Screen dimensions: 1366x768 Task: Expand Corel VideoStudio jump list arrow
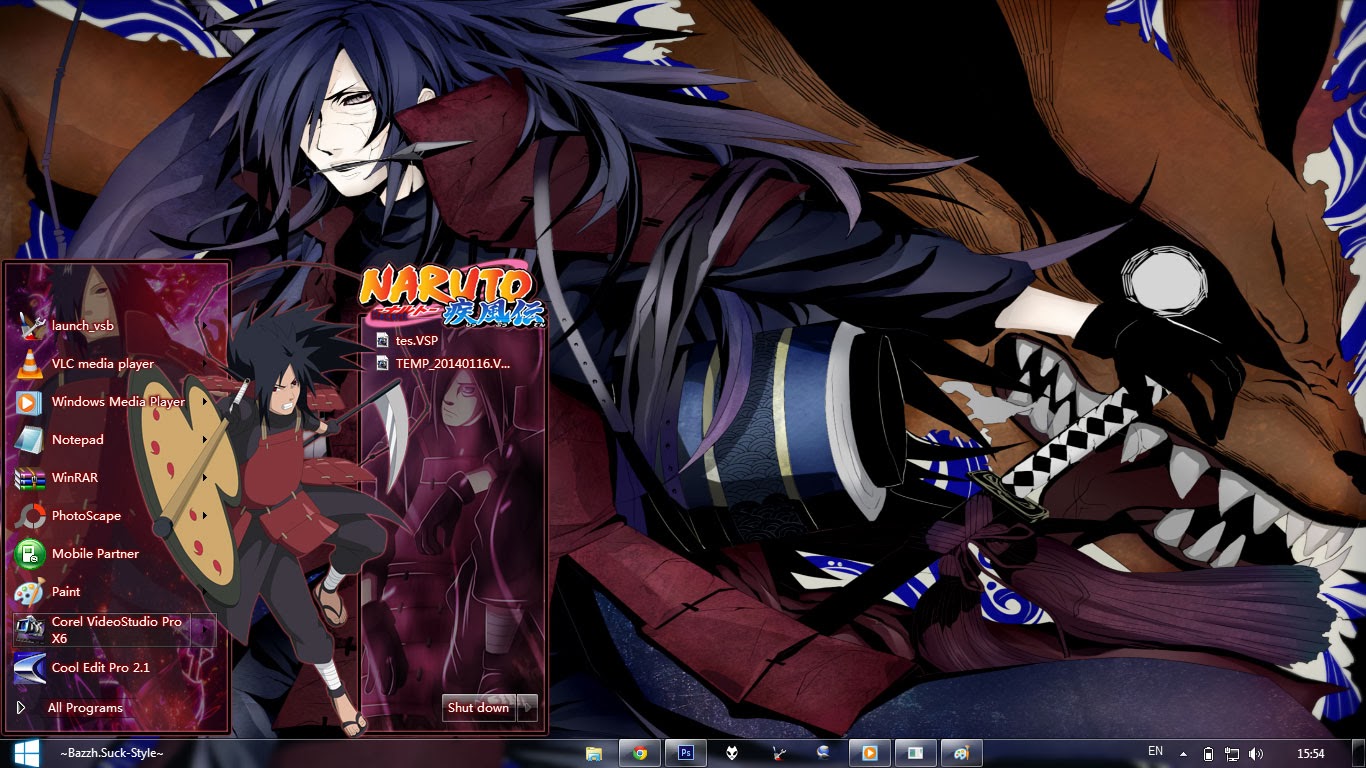coord(204,630)
